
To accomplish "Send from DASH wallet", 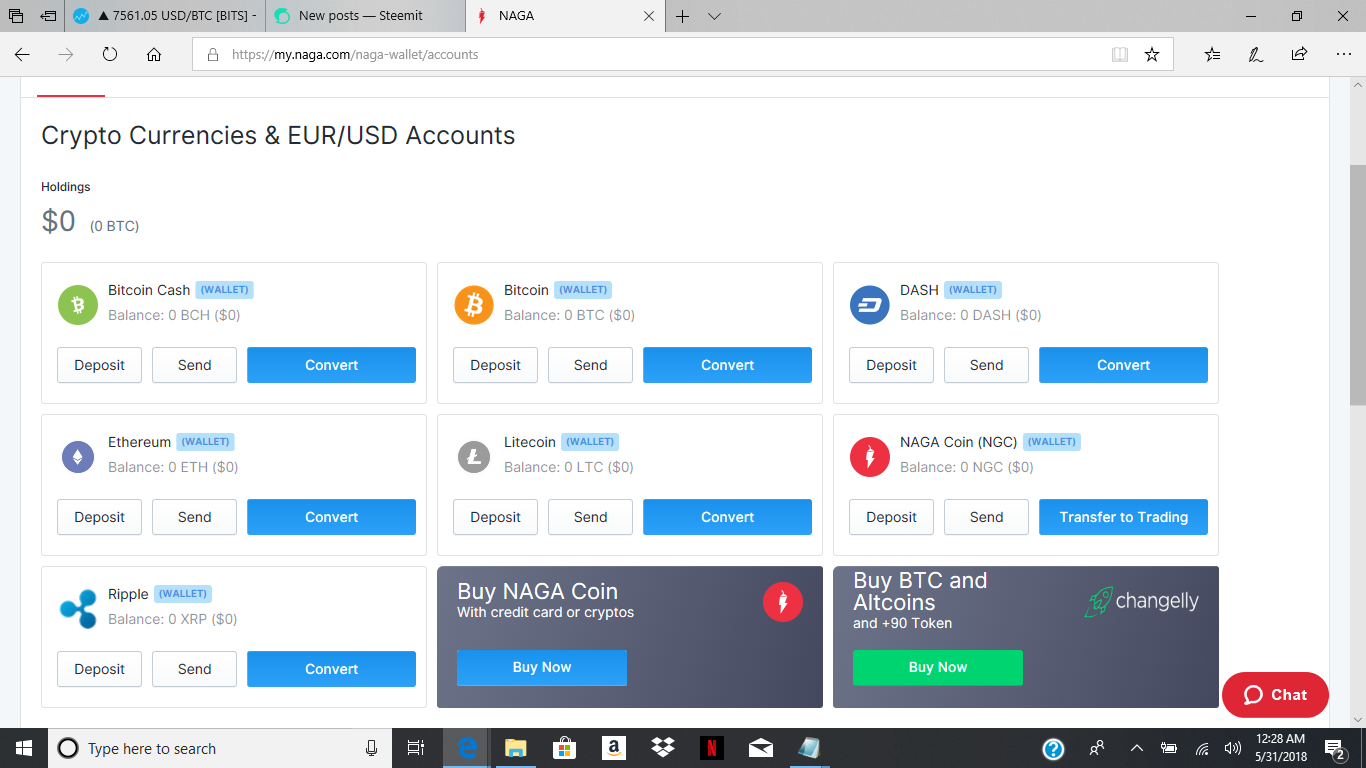I will pyautogui.click(x=986, y=365).
